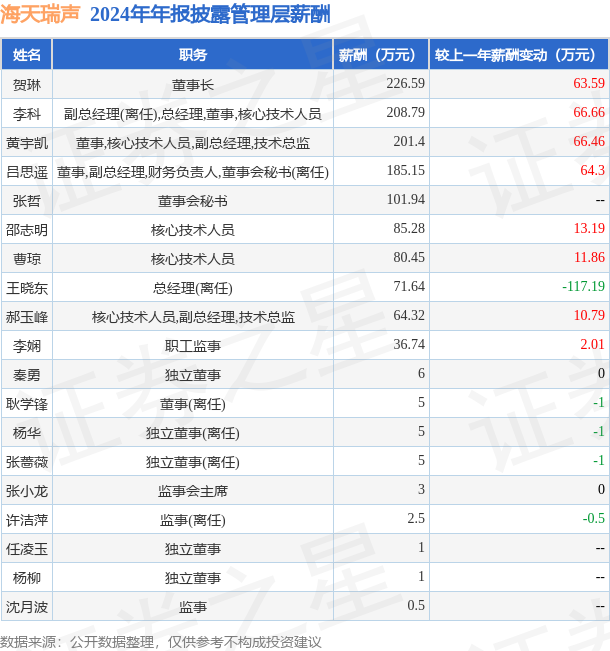This screenshot has width=610, height=651.
Task: Click salary value 101.94
Action: (x=405, y=199)
